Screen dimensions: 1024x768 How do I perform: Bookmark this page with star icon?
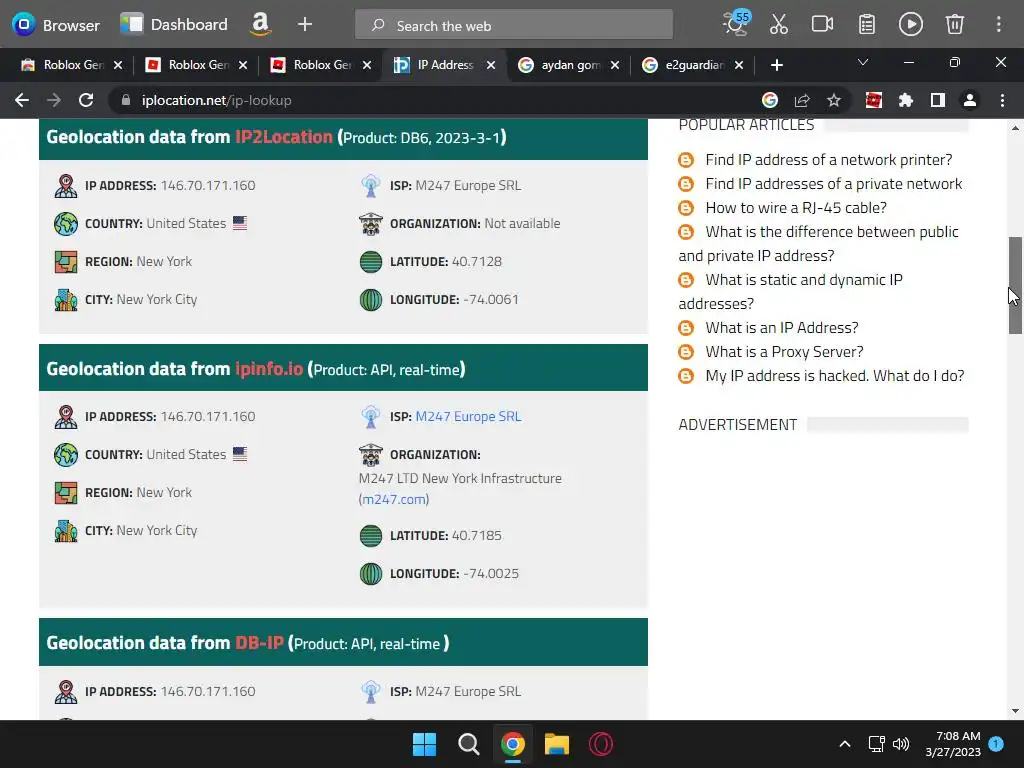click(x=834, y=100)
